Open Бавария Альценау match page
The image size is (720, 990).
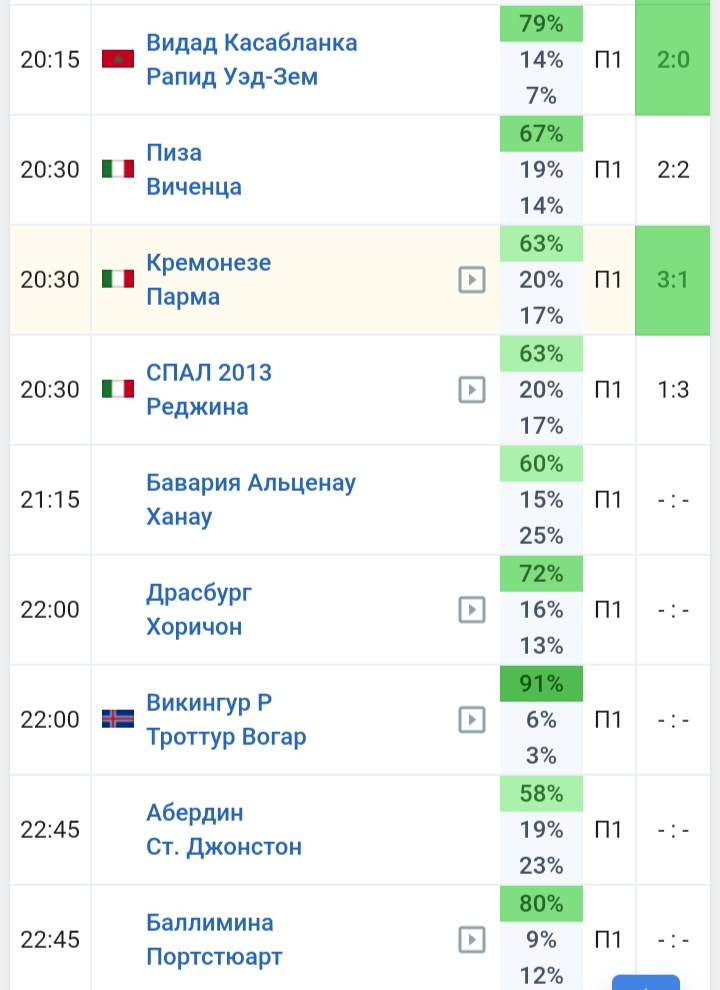pos(251,483)
